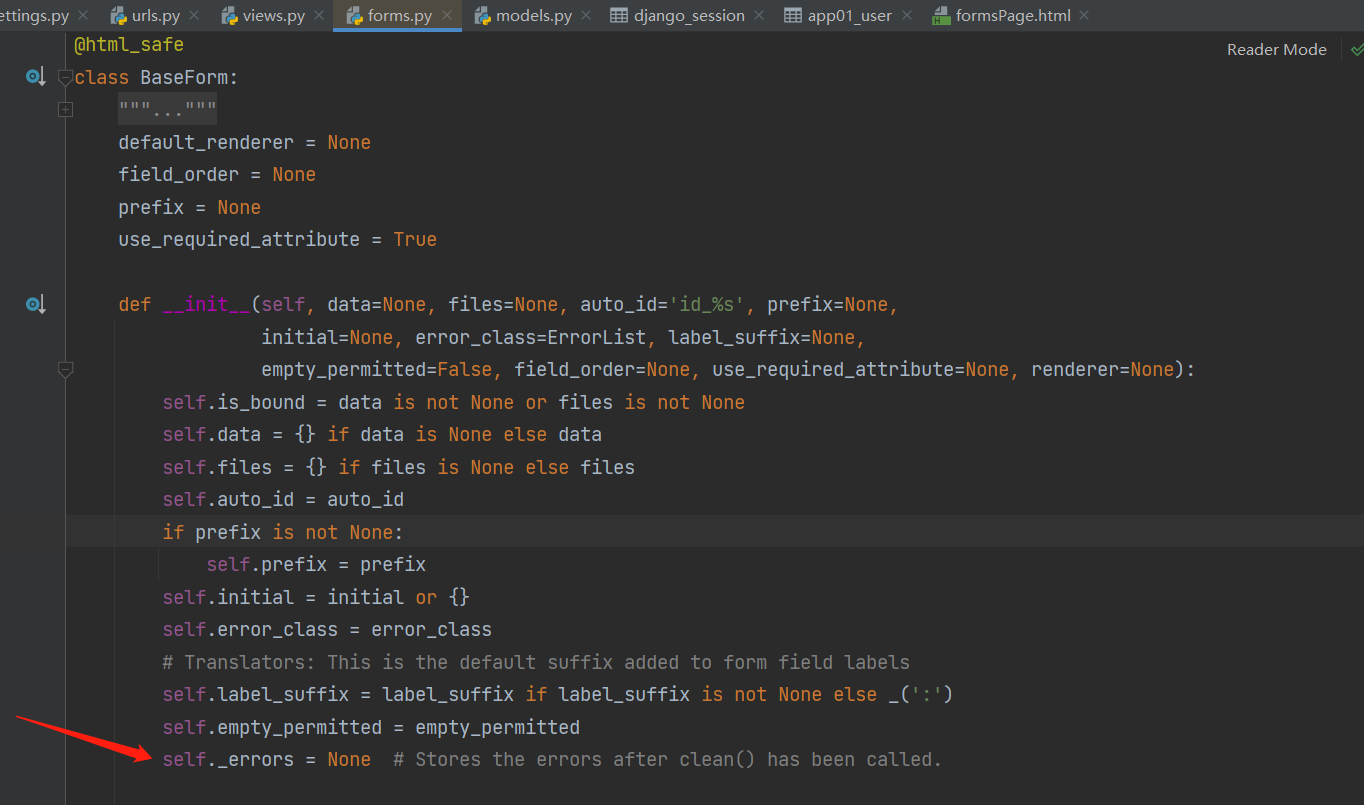The image size is (1364, 805).
Task: Open the app01_user table tab
Action: tap(850, 15)
